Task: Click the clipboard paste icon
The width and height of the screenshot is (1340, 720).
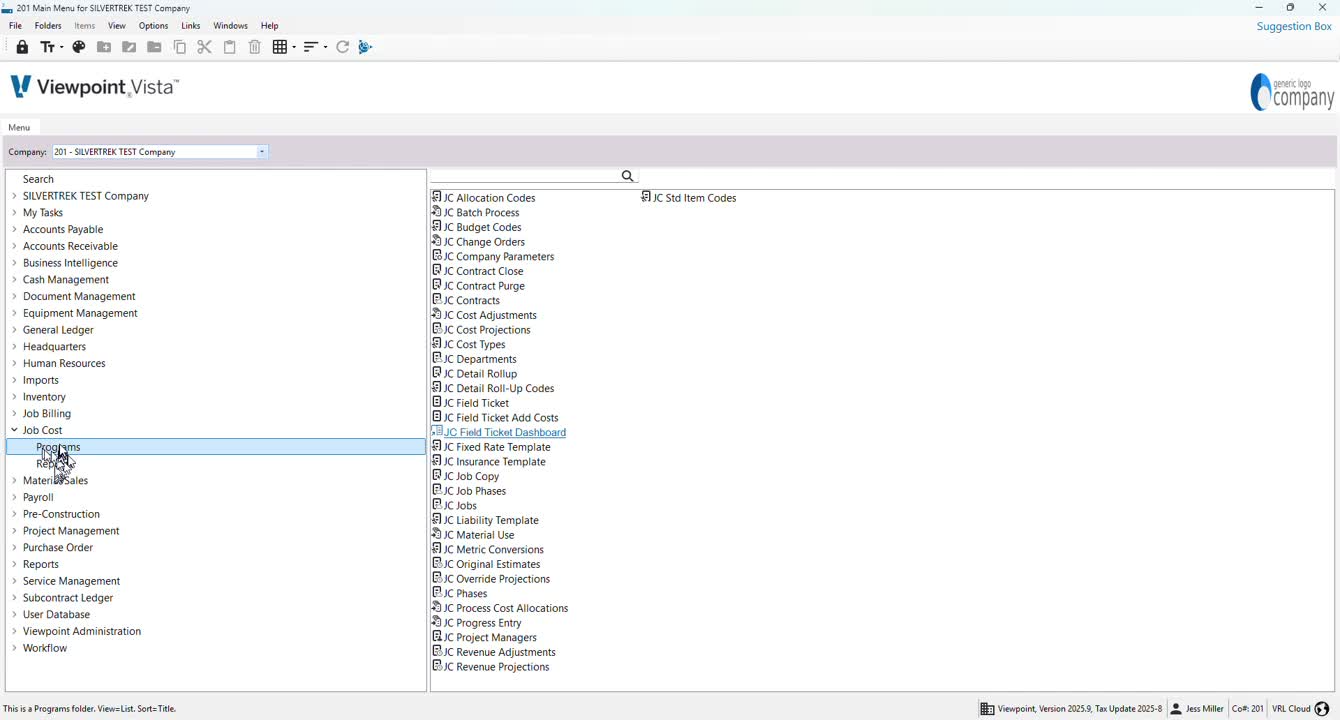Action: click(229, 47)
